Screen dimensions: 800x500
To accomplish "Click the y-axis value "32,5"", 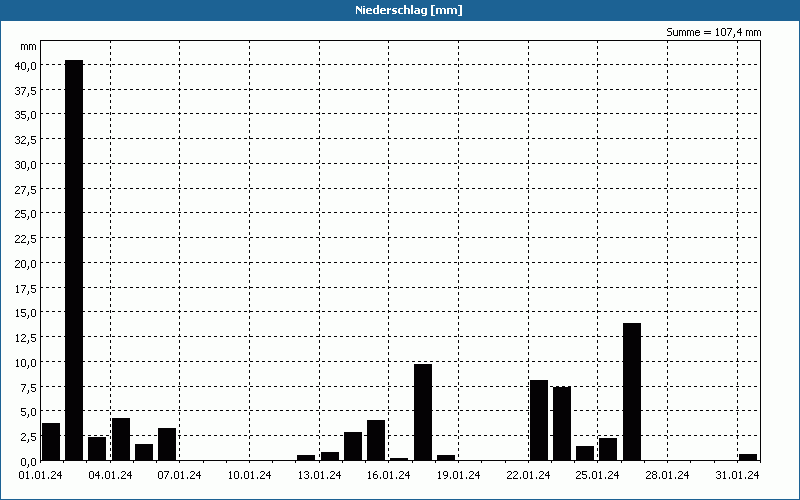I will [26, 140].
